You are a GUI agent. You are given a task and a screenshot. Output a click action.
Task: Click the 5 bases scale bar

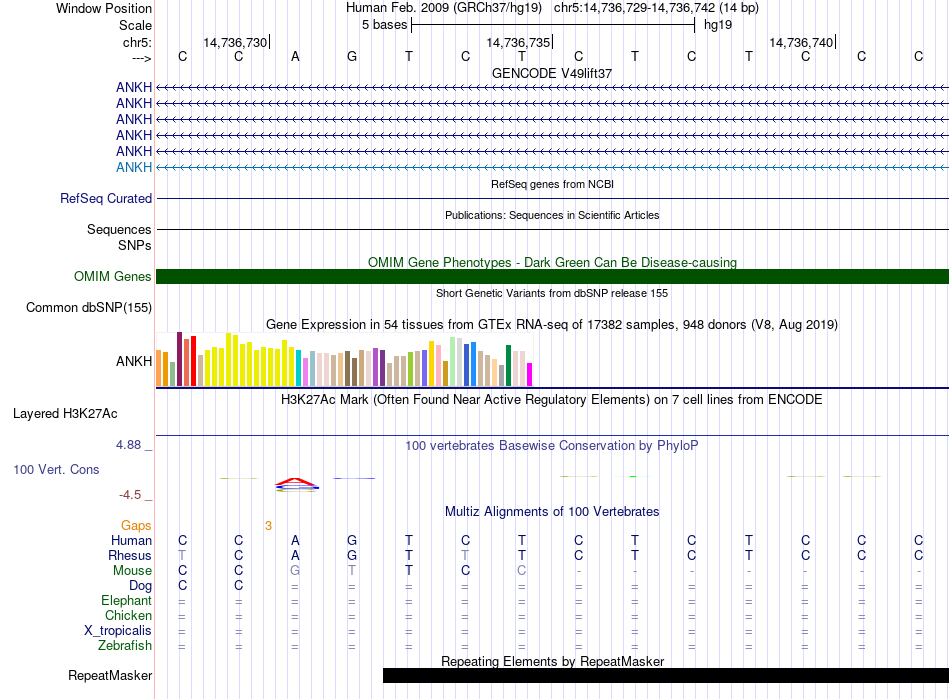coord(552,24)
